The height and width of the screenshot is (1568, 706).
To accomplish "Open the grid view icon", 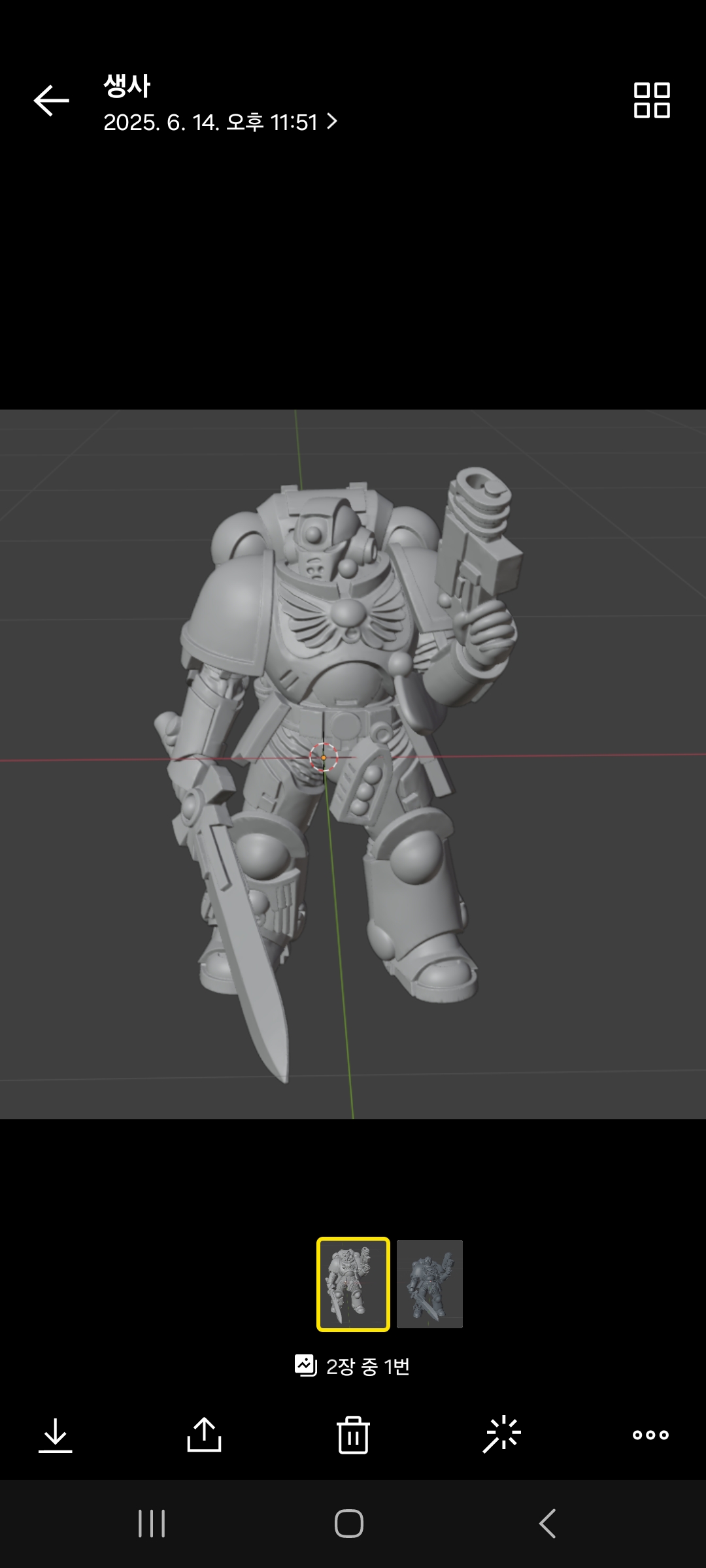I will coord(652,100).
